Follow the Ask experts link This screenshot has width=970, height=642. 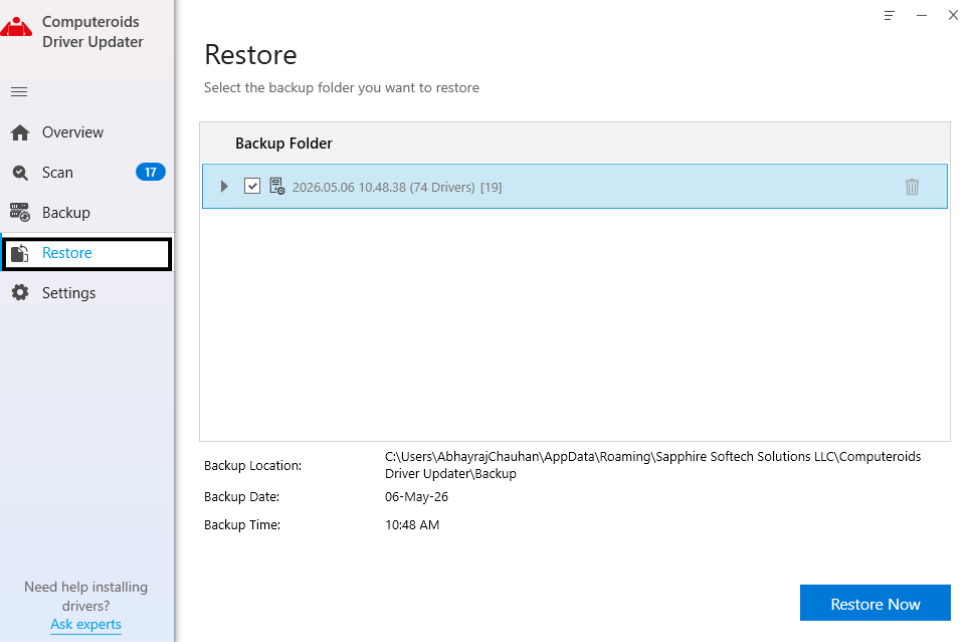[86, 624]
